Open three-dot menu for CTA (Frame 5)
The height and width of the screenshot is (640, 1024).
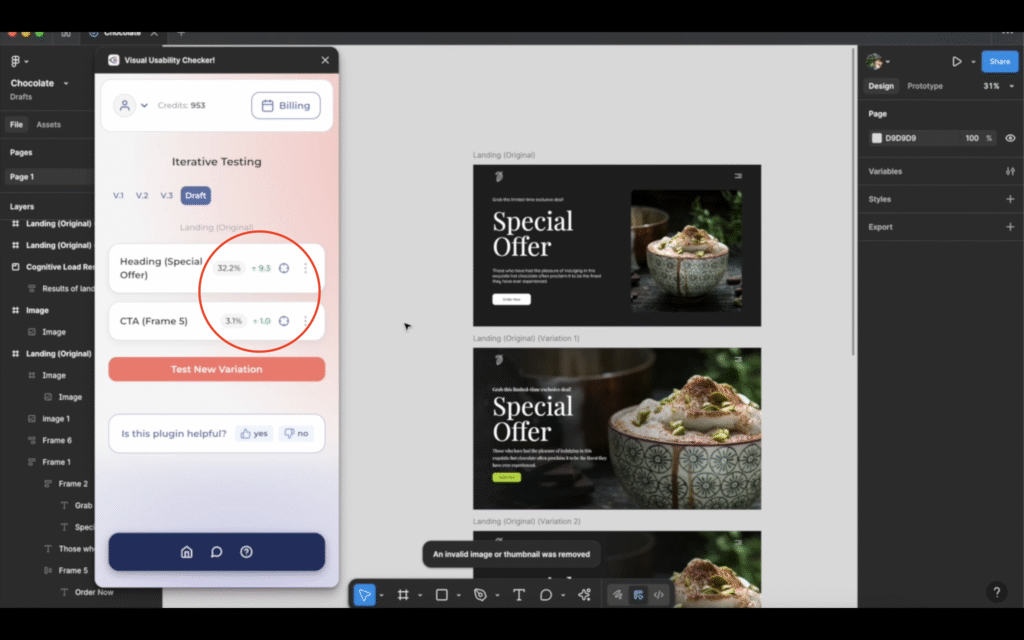click(x=305, y=321)
